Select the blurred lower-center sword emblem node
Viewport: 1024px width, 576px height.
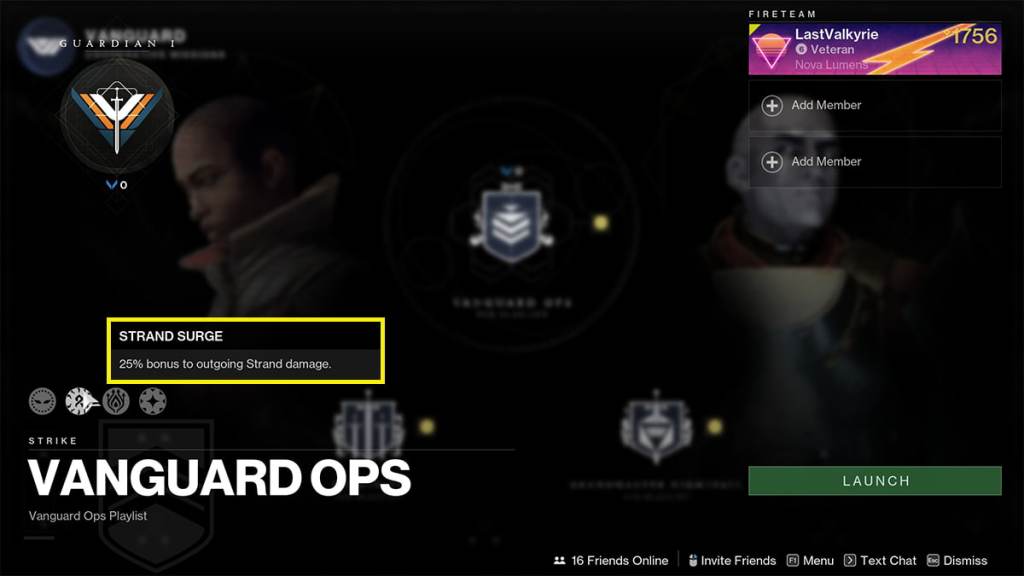[368, 426]
